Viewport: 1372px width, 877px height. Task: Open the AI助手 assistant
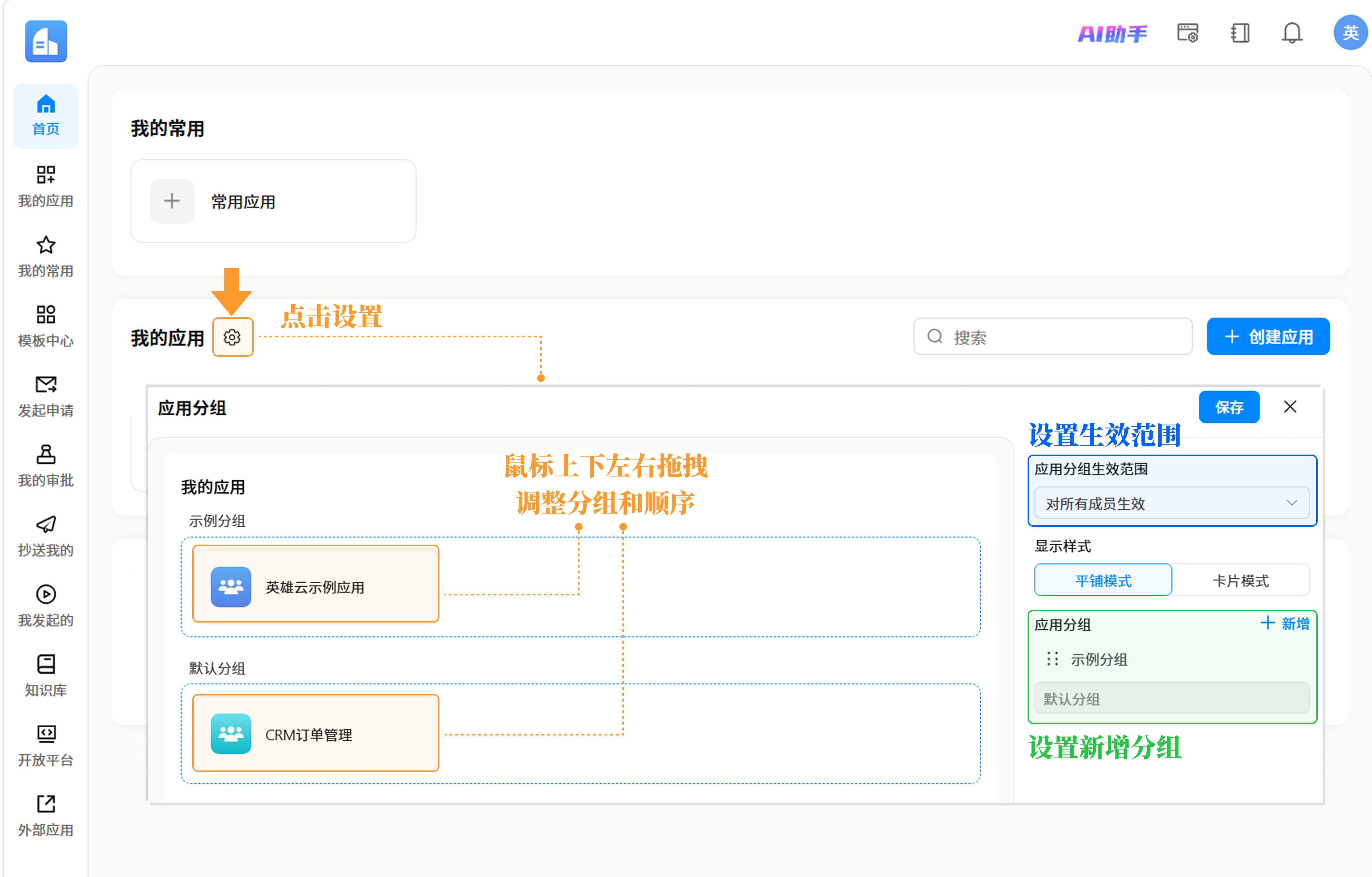click(1112, 34)
